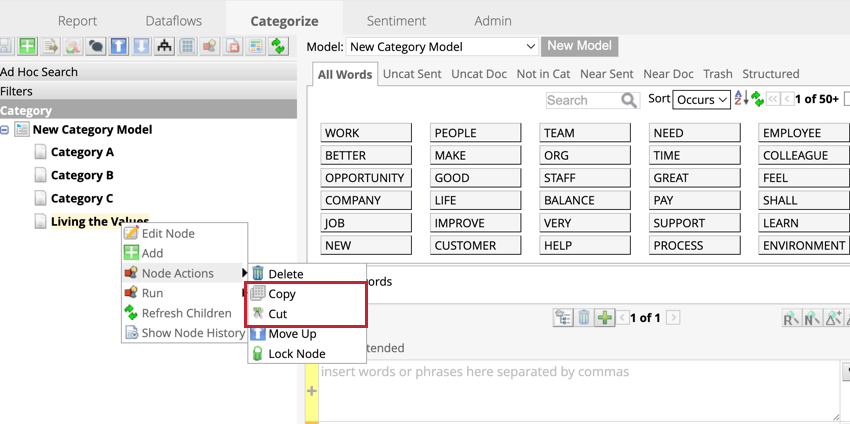Open the Sort by Occurs dropdown
The height and width of the screenshot is (424, 850).
tap(702, 100)
